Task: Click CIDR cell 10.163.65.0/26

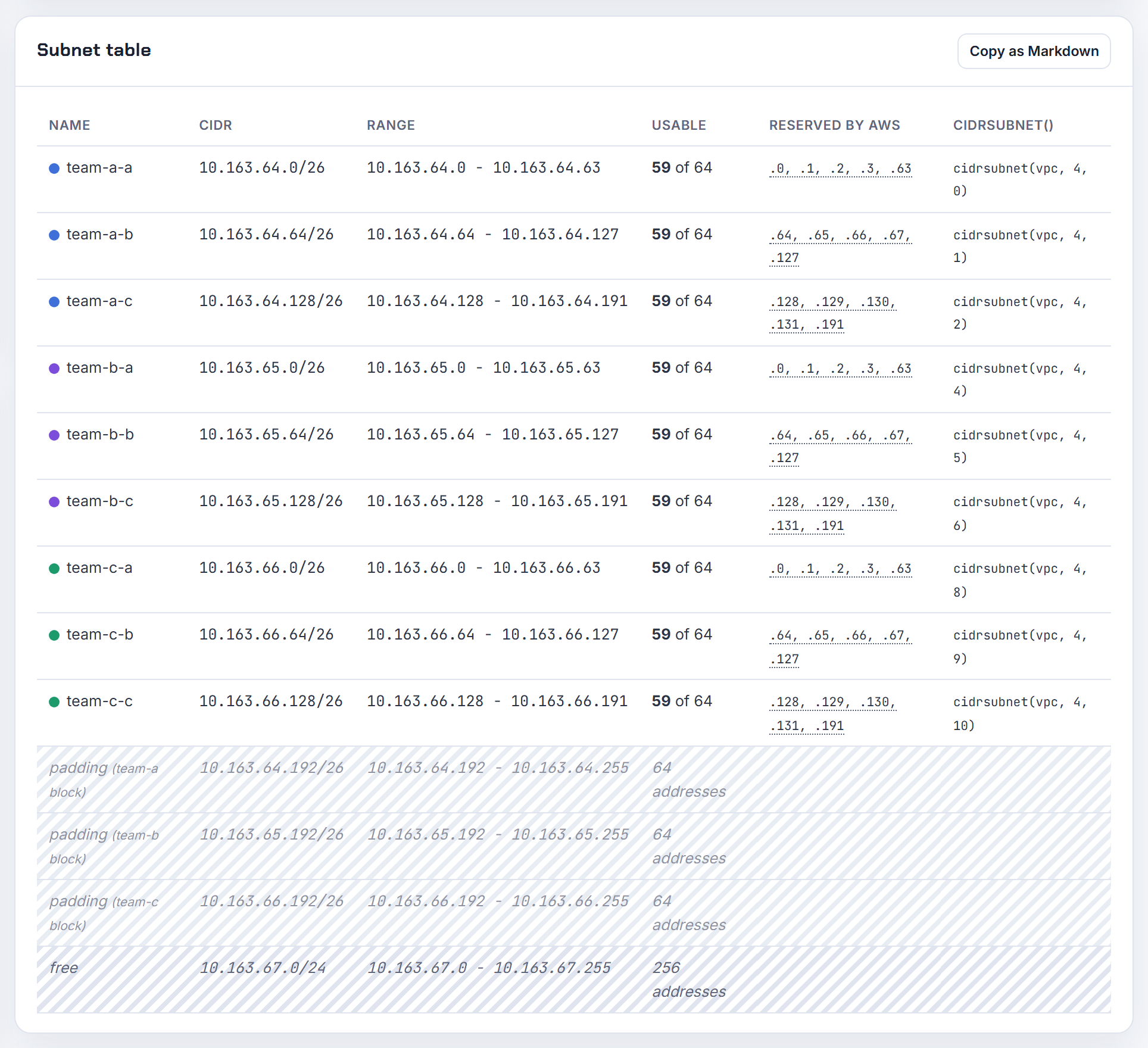Action: (262, 368)
